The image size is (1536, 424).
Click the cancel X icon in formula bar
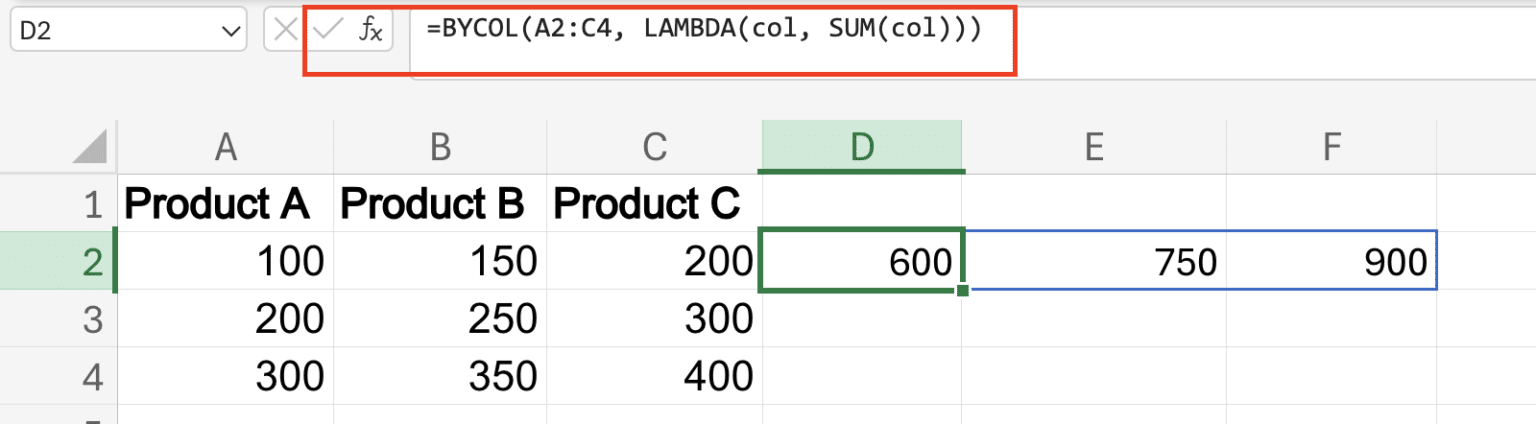(x=285, y=31)
